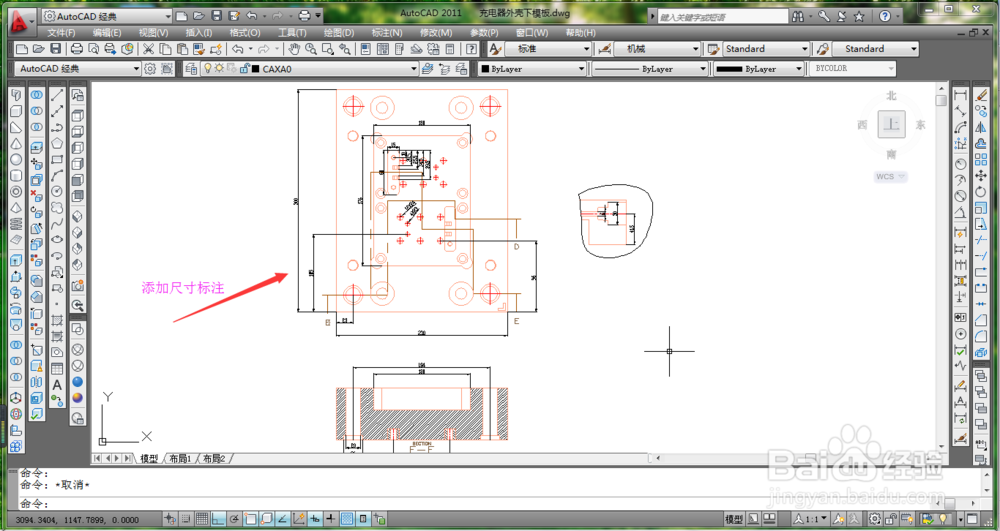Open the 修改(M) menu
This screenshot has width=1000, height=531.
(436, 33)
